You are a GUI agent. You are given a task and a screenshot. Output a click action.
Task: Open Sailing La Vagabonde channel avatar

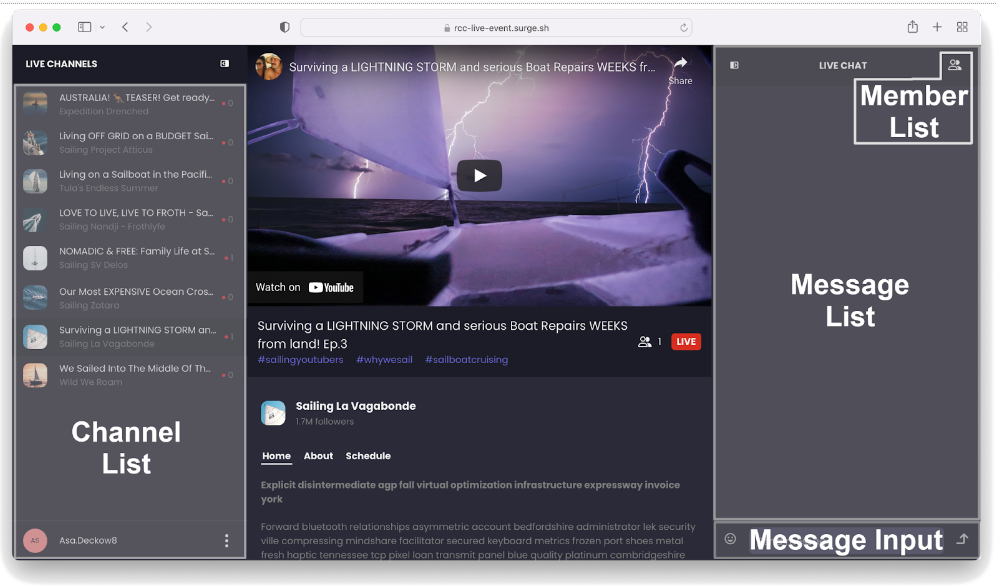click(x=273, y=413)
